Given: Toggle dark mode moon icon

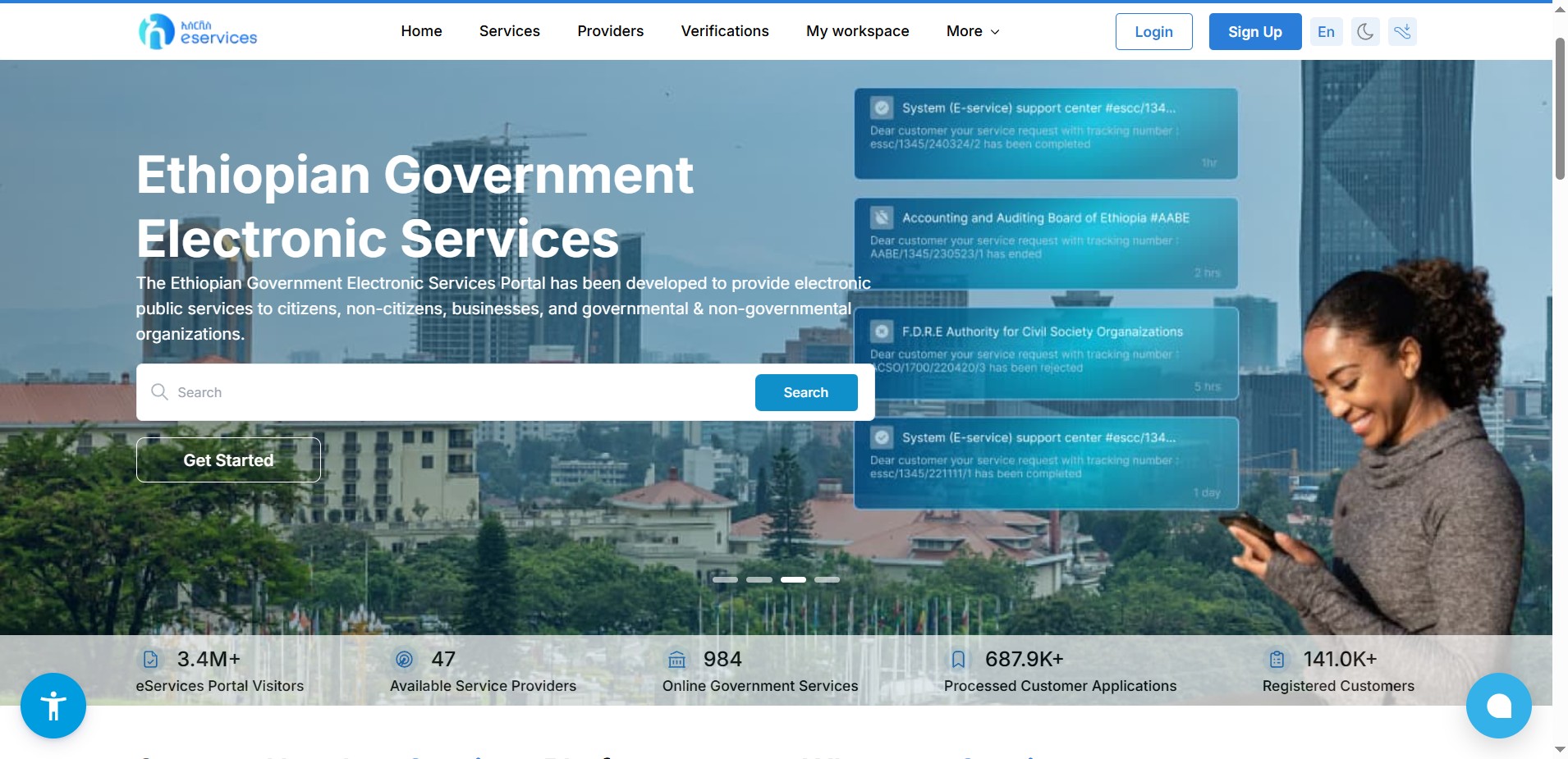Looking at the screenshot, I should 1365,32.
